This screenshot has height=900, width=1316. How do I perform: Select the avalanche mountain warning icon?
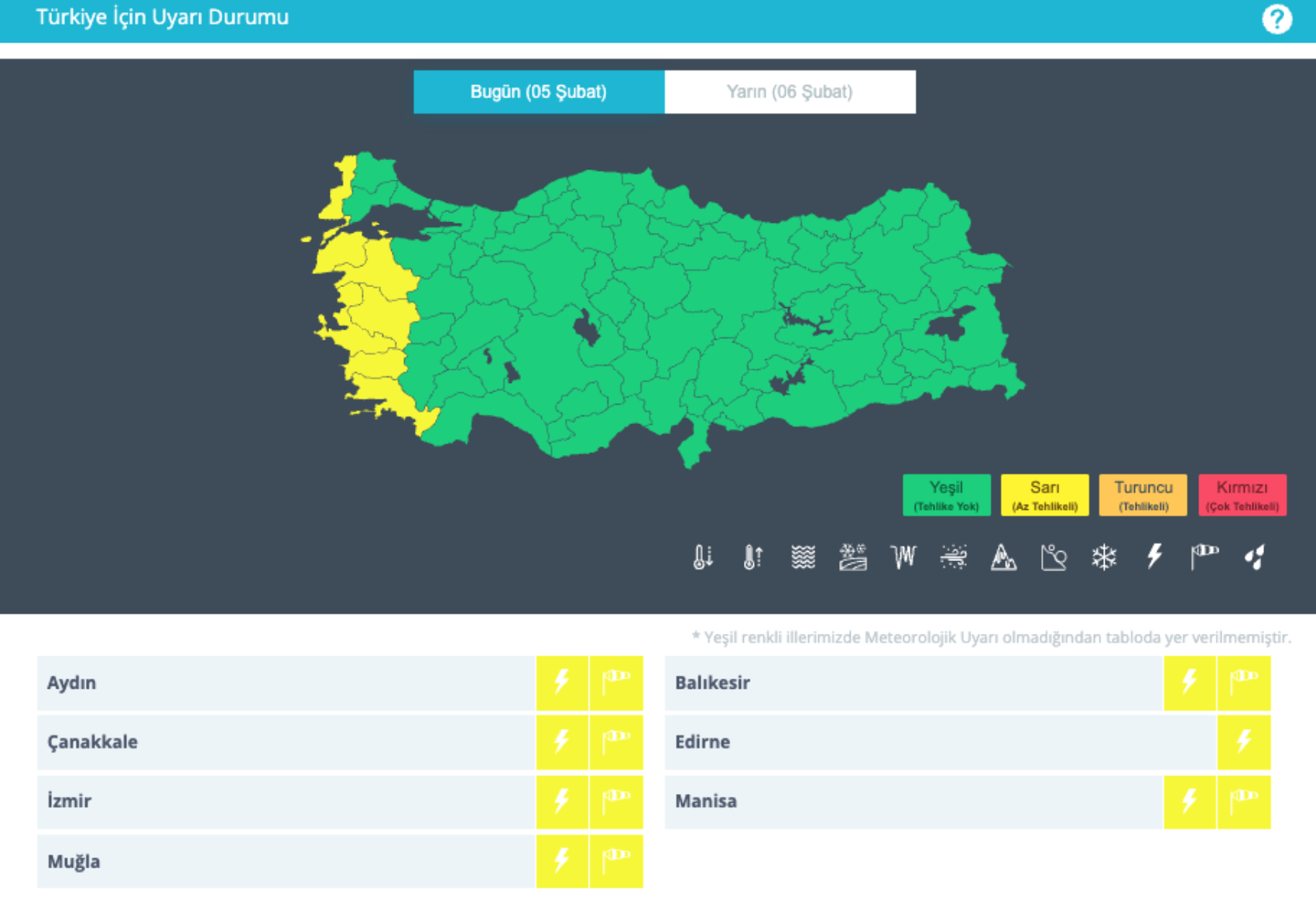pyautogui.click(x=1003, y=556)
